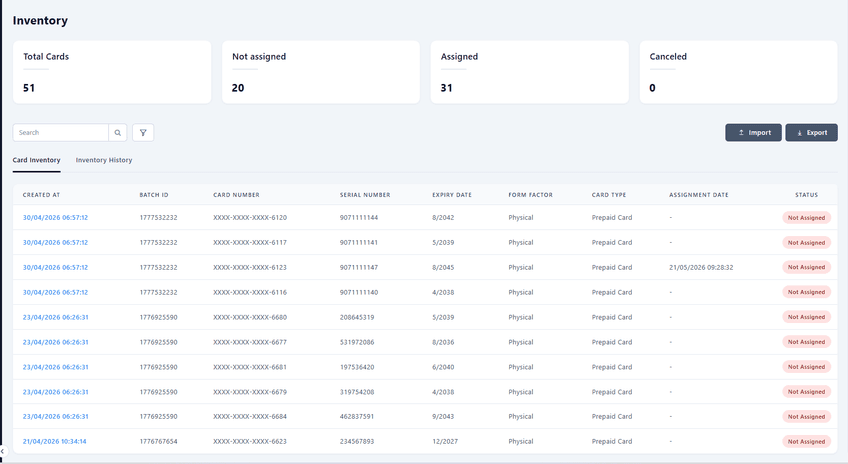
Task: Click card number XXXX-XXXX-XXXX-6120
Action: pyautogui.click(x=250, y=217)
